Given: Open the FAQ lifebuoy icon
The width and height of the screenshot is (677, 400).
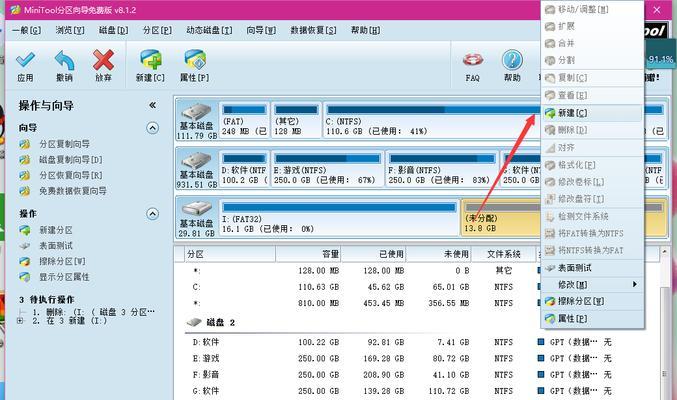Looking at the screenshot, I should click(x=473, y=60).
